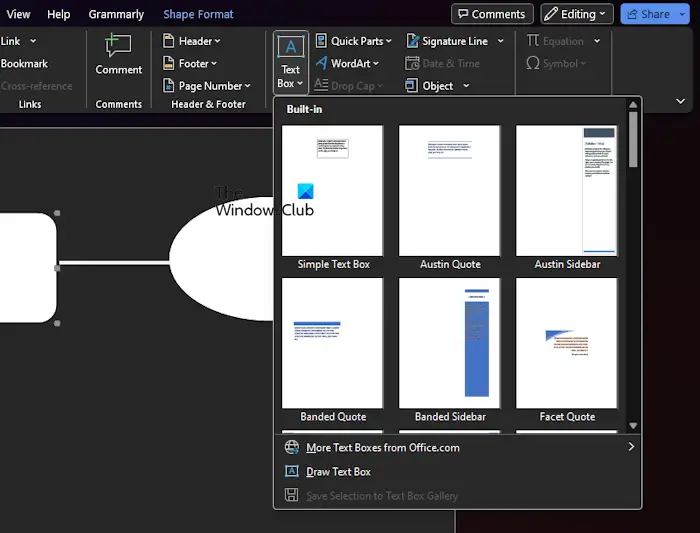This screenshot has height=533, width=700.
Task: Choose Draw Text Box menu entry
Action: tap(458, 471)
